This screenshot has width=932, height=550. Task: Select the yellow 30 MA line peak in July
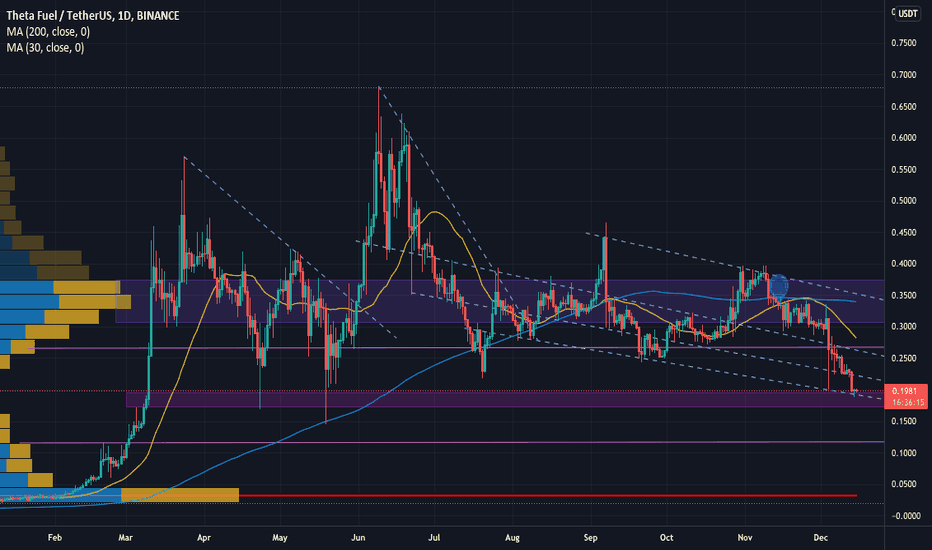436,212
